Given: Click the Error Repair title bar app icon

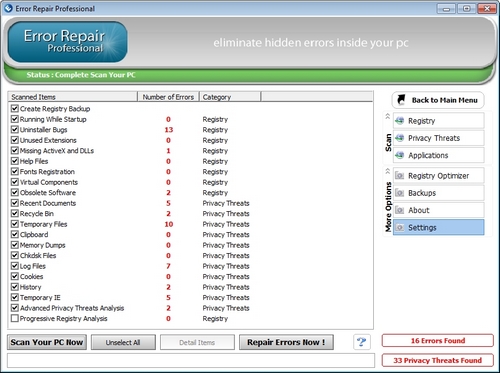Looking at the screenshot, I should tap(8, 8).
